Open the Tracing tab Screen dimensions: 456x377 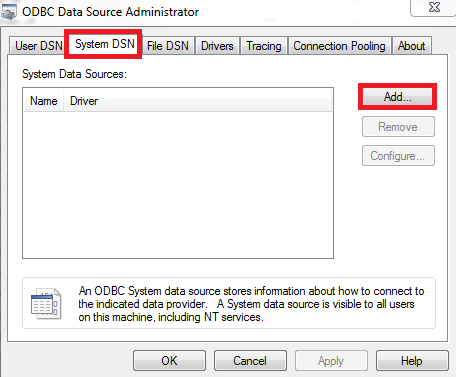264,46
